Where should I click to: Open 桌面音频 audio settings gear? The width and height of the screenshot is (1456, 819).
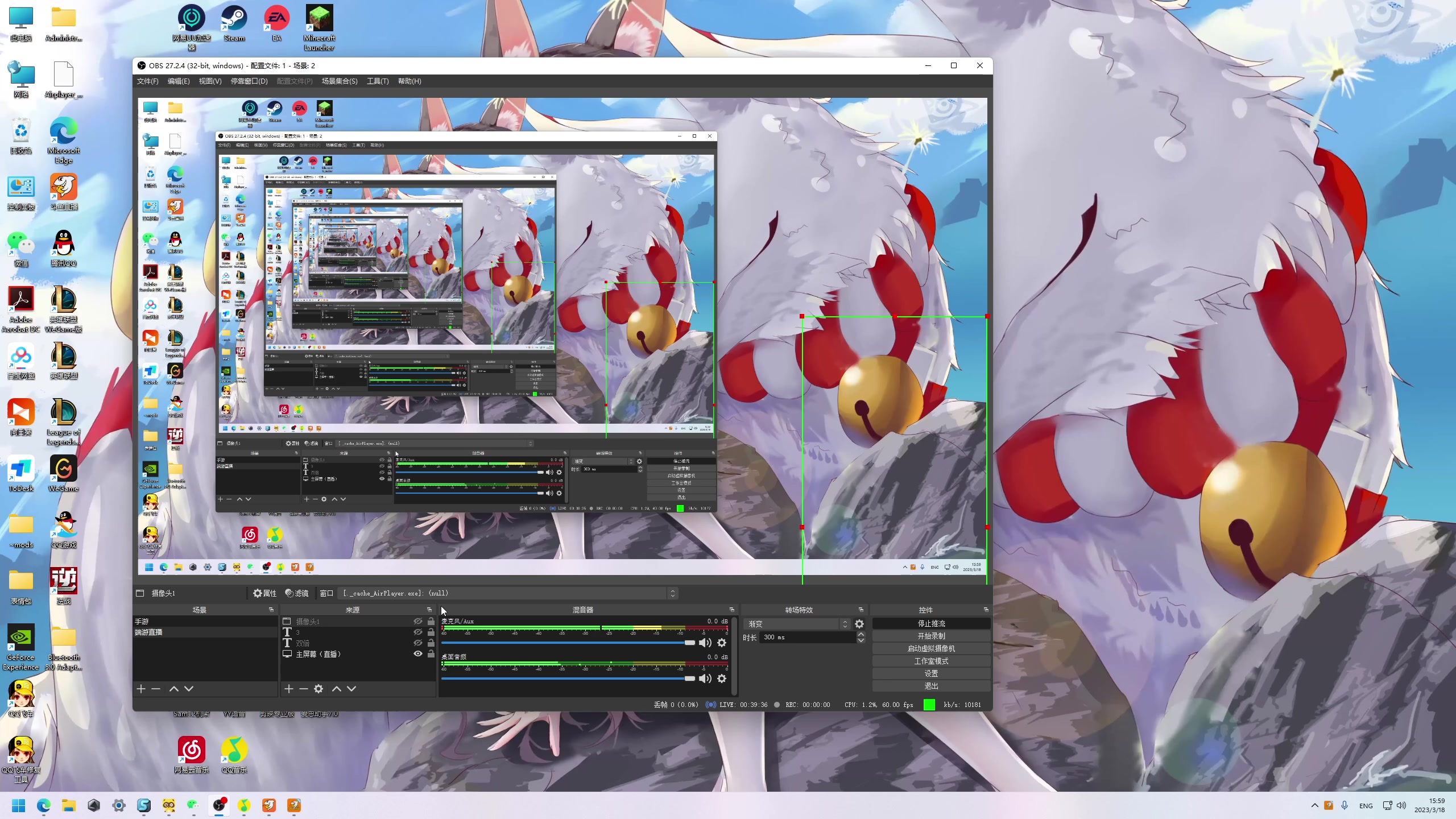click(722, 679)
